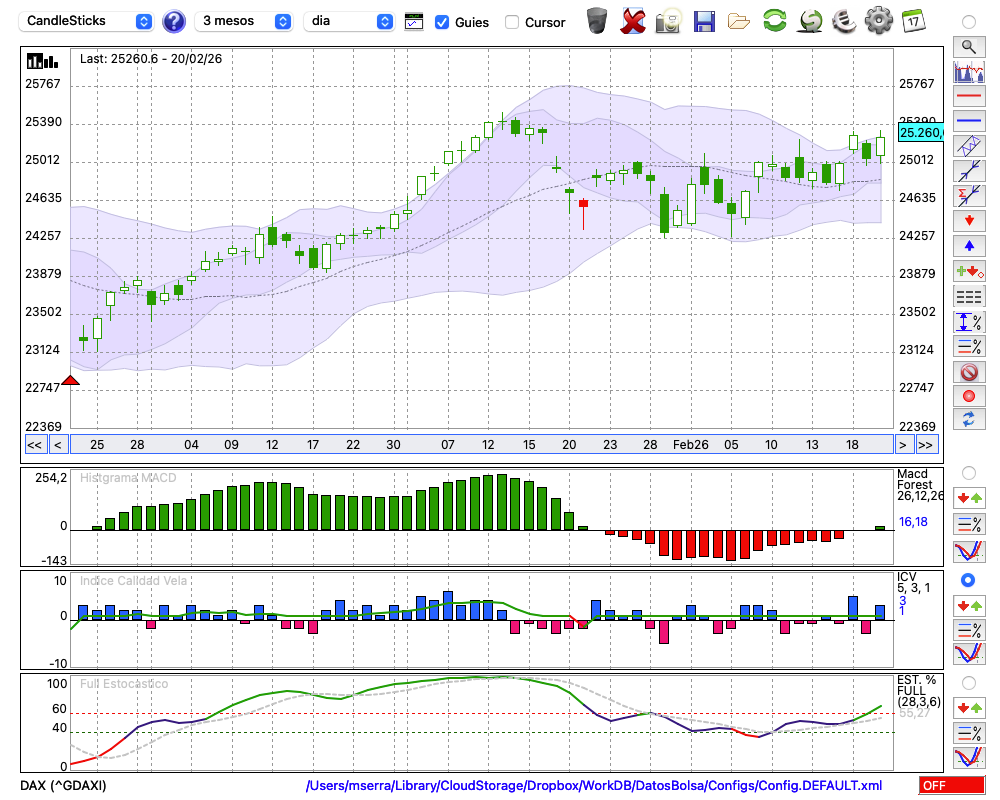
Task: Select the radio button beside Macd Forest
Action: tap(968, 472)
